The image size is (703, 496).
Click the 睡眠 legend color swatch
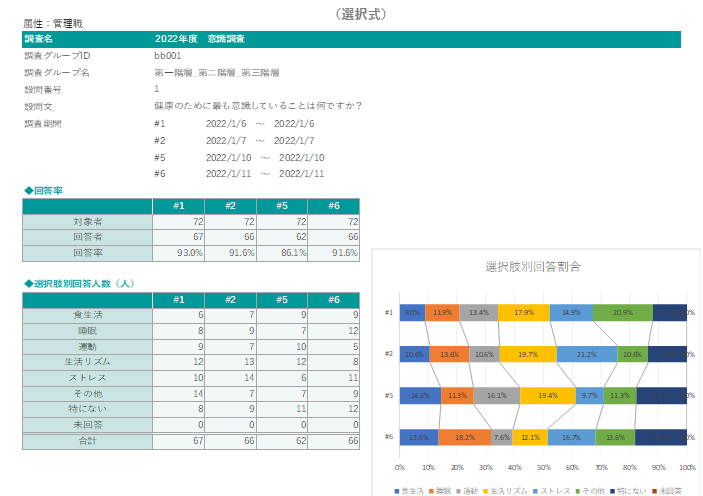click(x=431, y=491)
